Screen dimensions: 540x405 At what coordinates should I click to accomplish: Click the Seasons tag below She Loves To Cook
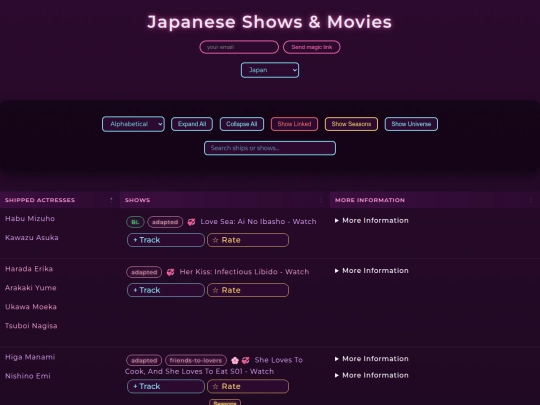coord(225,402)
